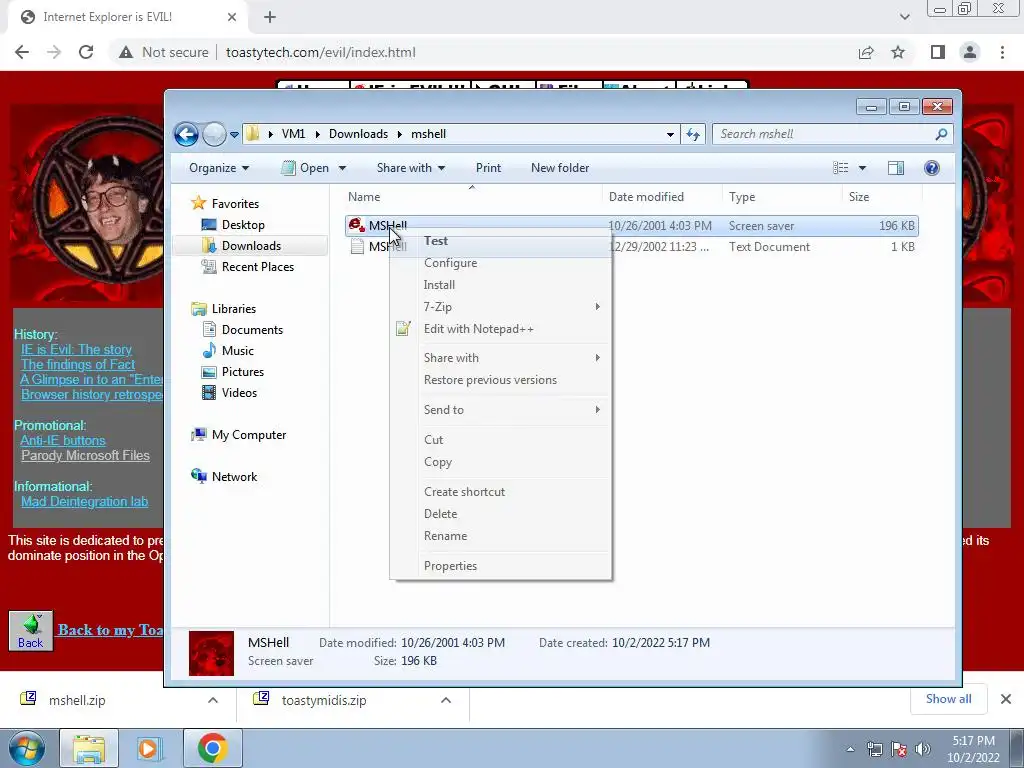Image resolution: width=1024 pixels, height=768 pixels.
Task: Sort by the Name column header
Action: [472, 197]
